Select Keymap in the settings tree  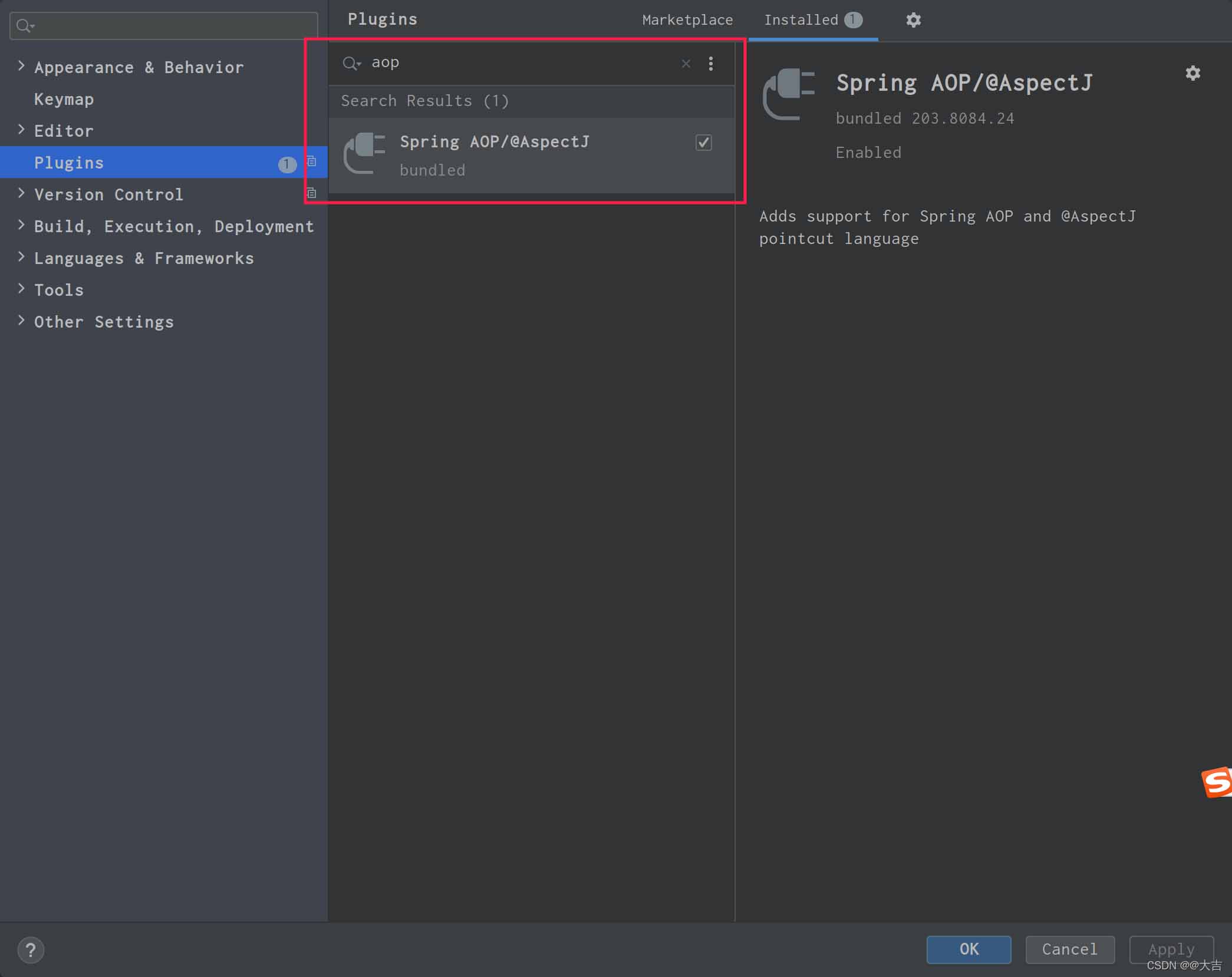pos(64,99)
